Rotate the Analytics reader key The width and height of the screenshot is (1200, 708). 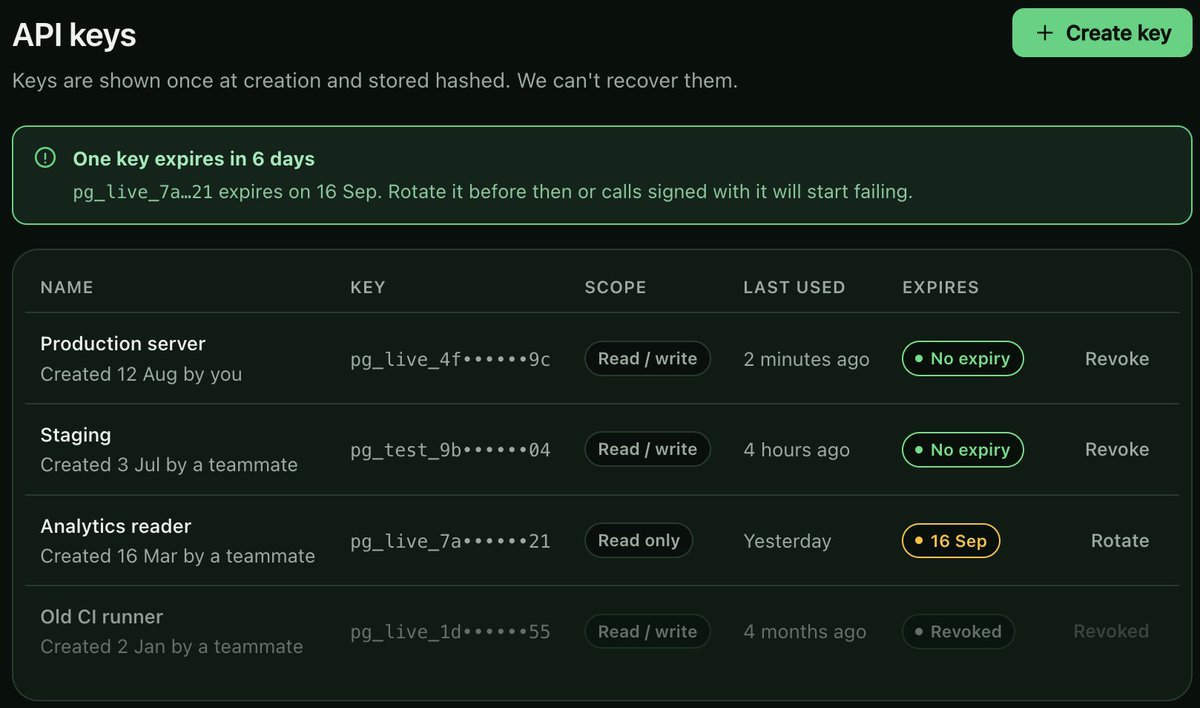pyautogui.click(x=1120, y=541)
